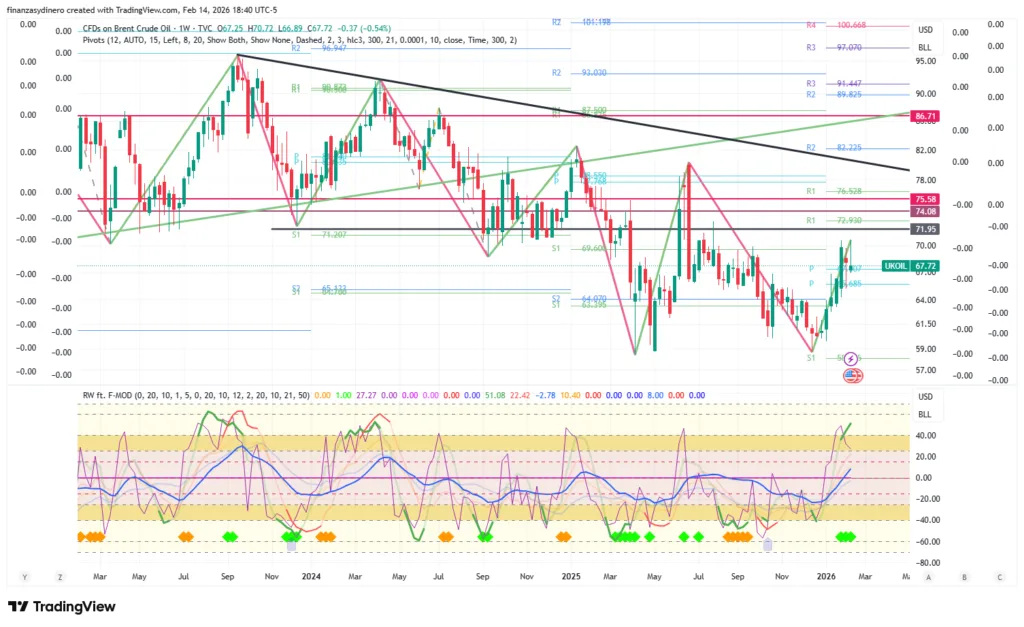Open BLL unit dropdown on main price scale

click(x=925, y=46)
